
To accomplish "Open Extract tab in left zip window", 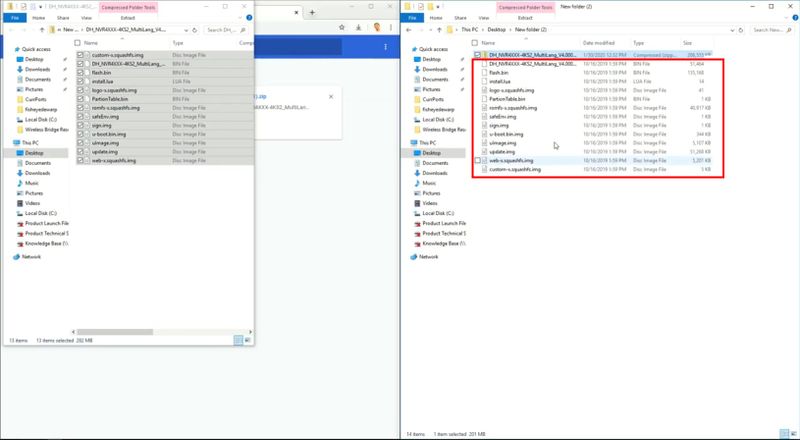I will click(128, 18).
